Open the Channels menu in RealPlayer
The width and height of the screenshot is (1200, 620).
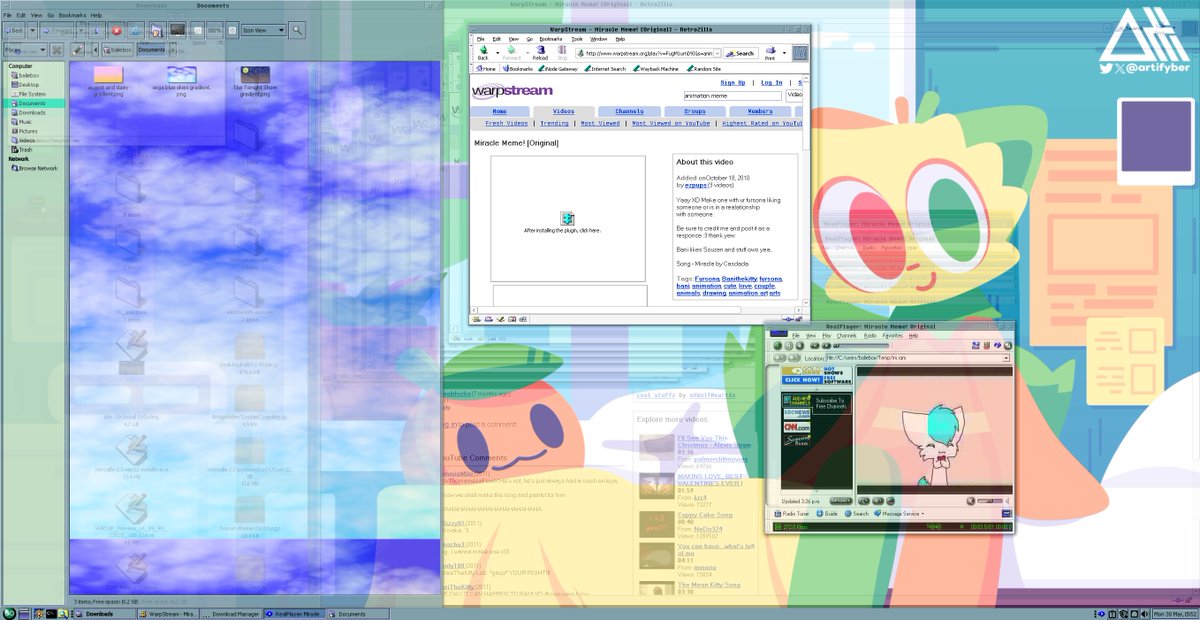click(846, 335)
